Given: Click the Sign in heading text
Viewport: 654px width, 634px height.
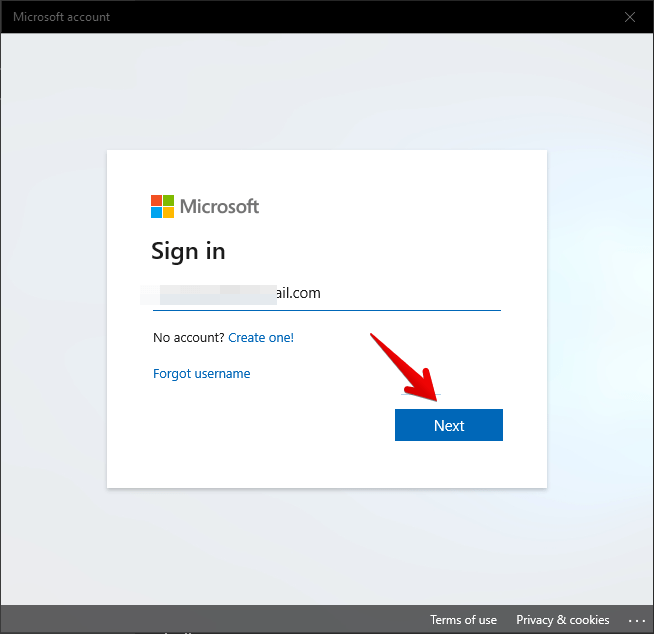Looking at the screenshot, I should point(188,251).
